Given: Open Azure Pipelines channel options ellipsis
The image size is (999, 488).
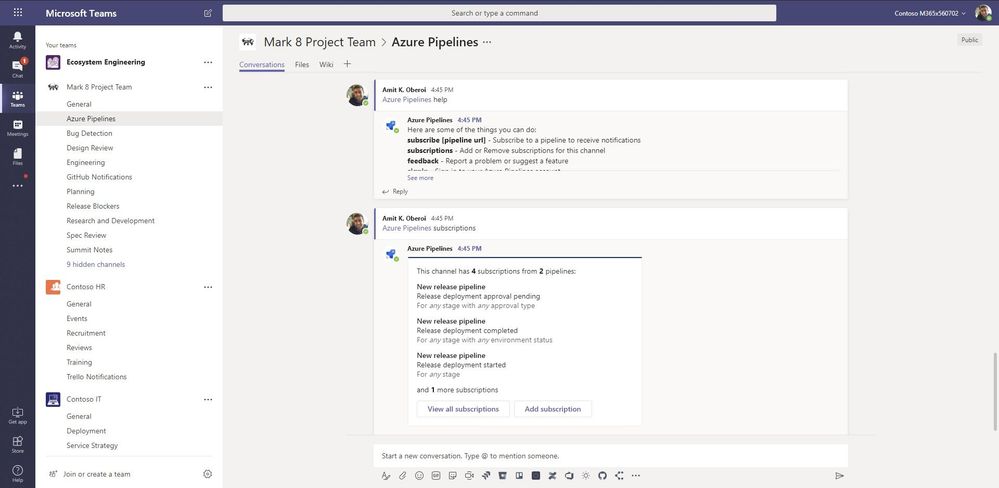Looking at the screenshot, I should (x=487, y=42).
